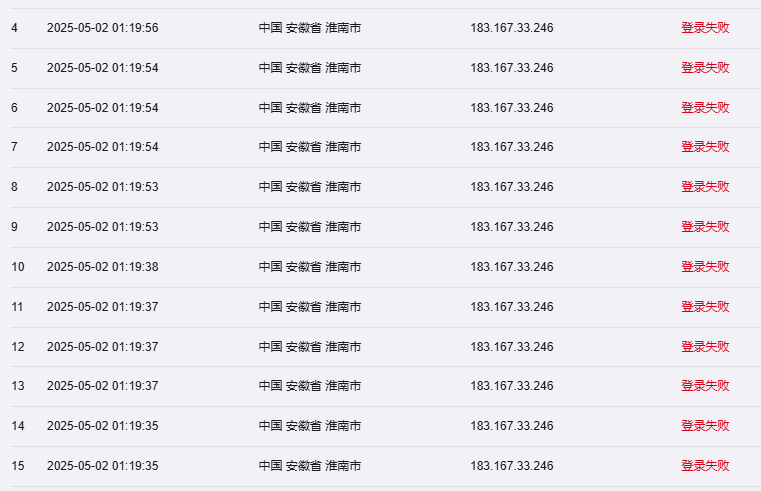The width and height of the screenshot is (761, 491).
Task: Select the timestamp 2025-05-02 01:19:56
Action: (x=103, y=28)
